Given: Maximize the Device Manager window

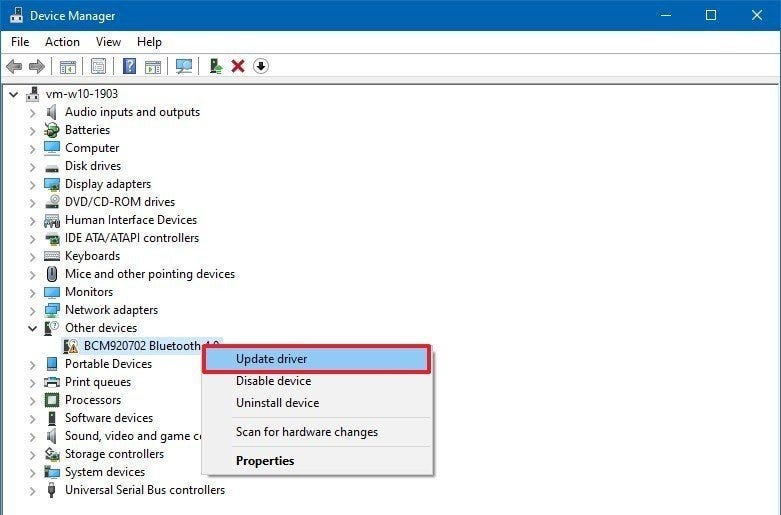Looking at the screenshot, I should (x=711, y=15).
